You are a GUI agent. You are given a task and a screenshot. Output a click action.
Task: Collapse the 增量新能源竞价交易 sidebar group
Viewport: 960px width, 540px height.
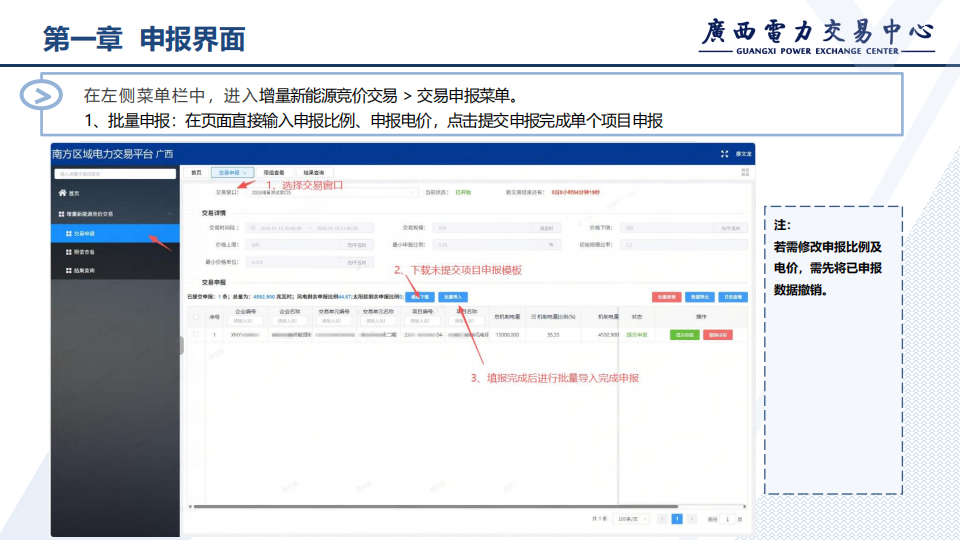click(x=170, y=214)
